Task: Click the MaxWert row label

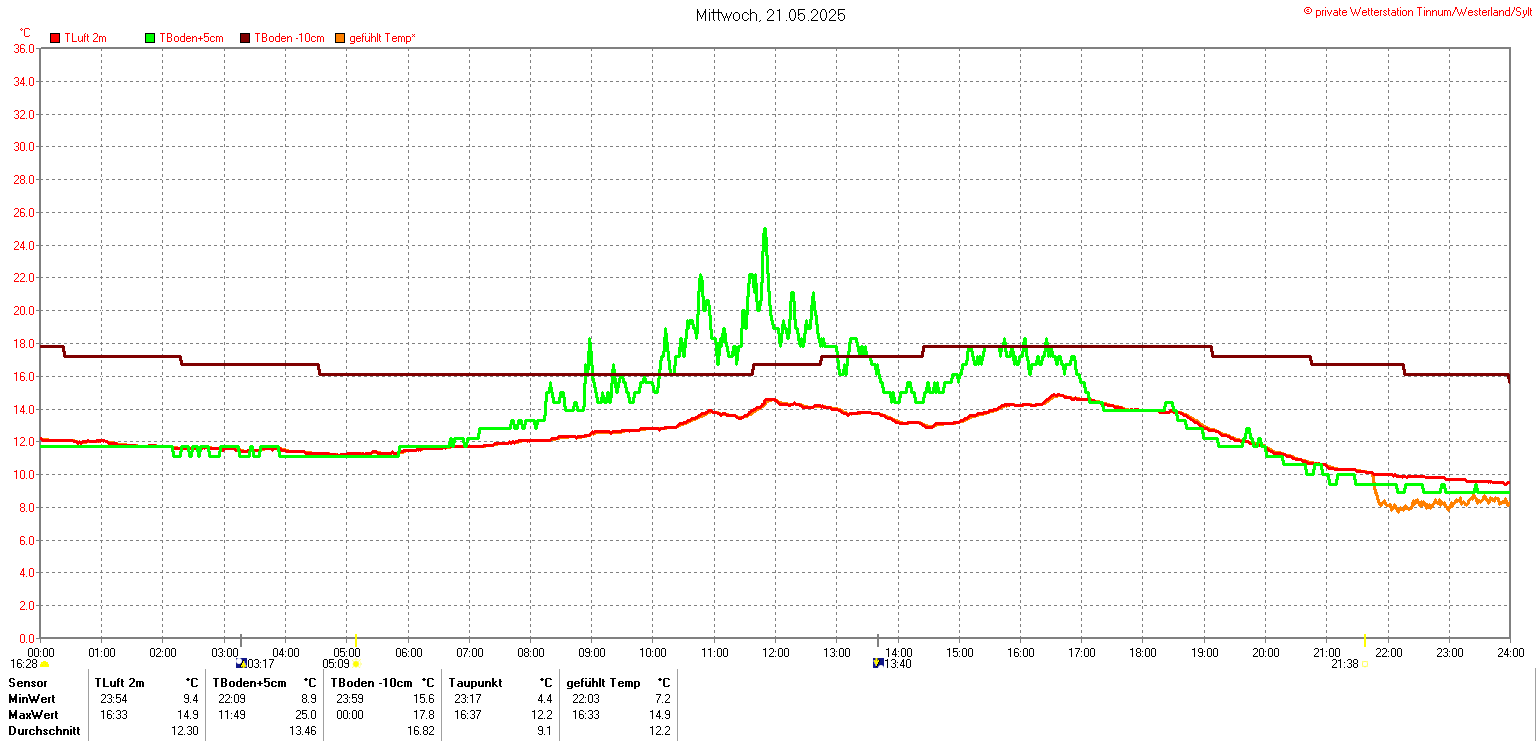Action: point(33,715)
